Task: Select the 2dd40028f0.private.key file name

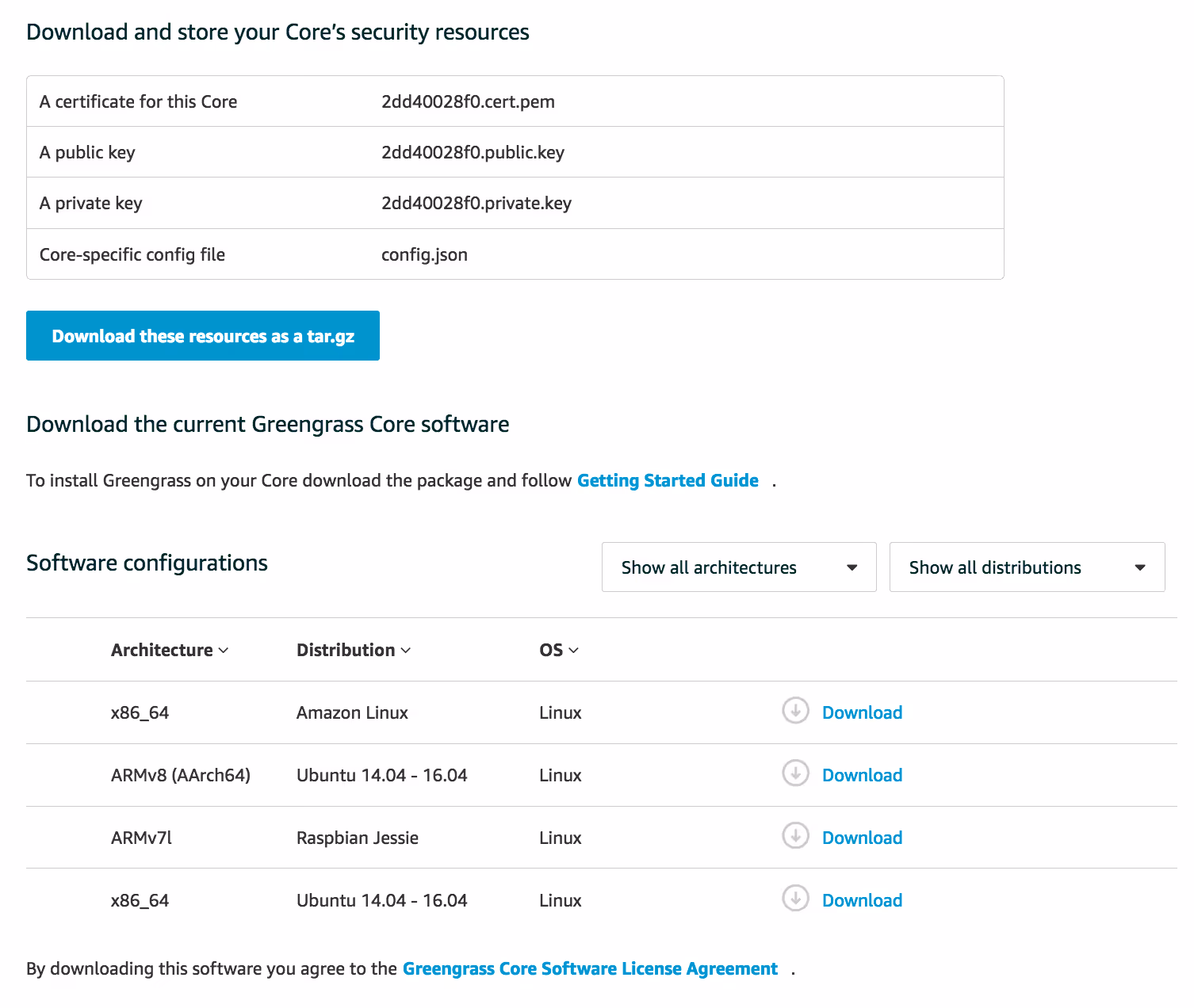Action: coord(476,203)
